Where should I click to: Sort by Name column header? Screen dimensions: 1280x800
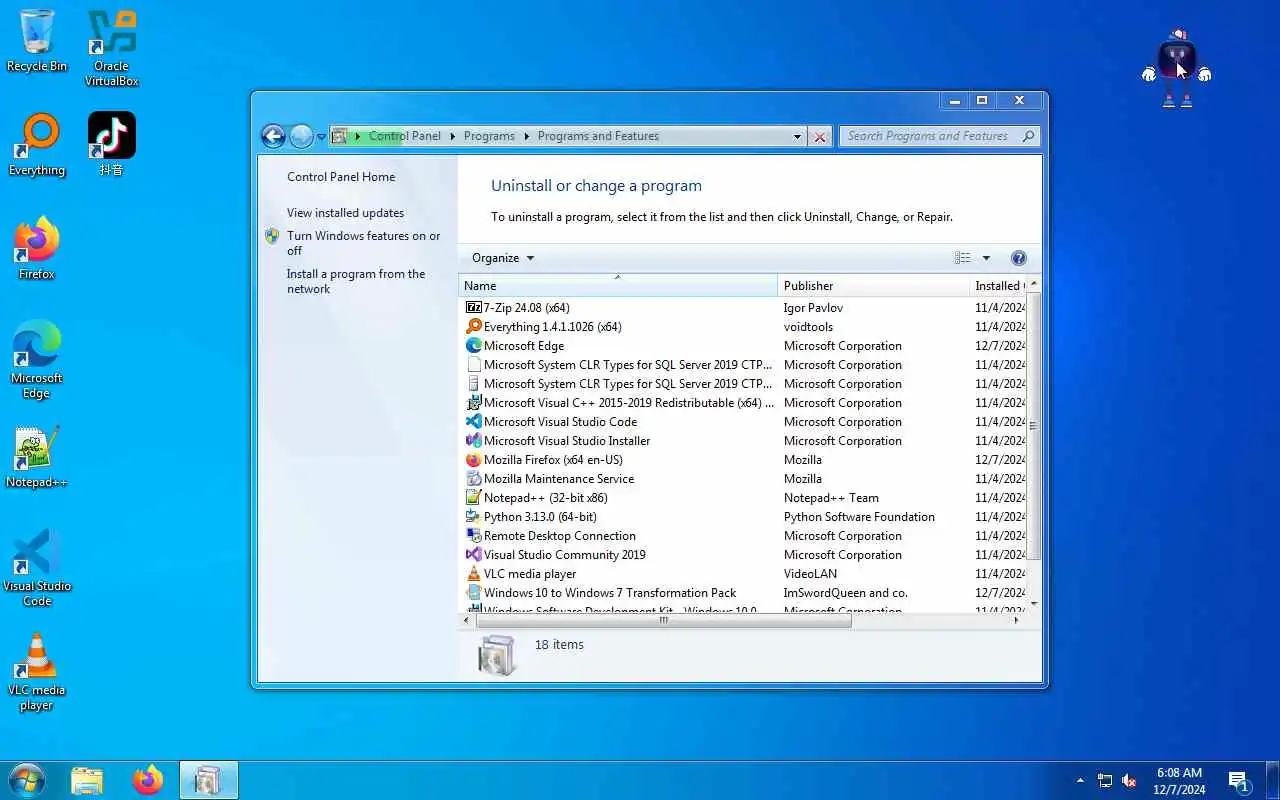(618, 286)
